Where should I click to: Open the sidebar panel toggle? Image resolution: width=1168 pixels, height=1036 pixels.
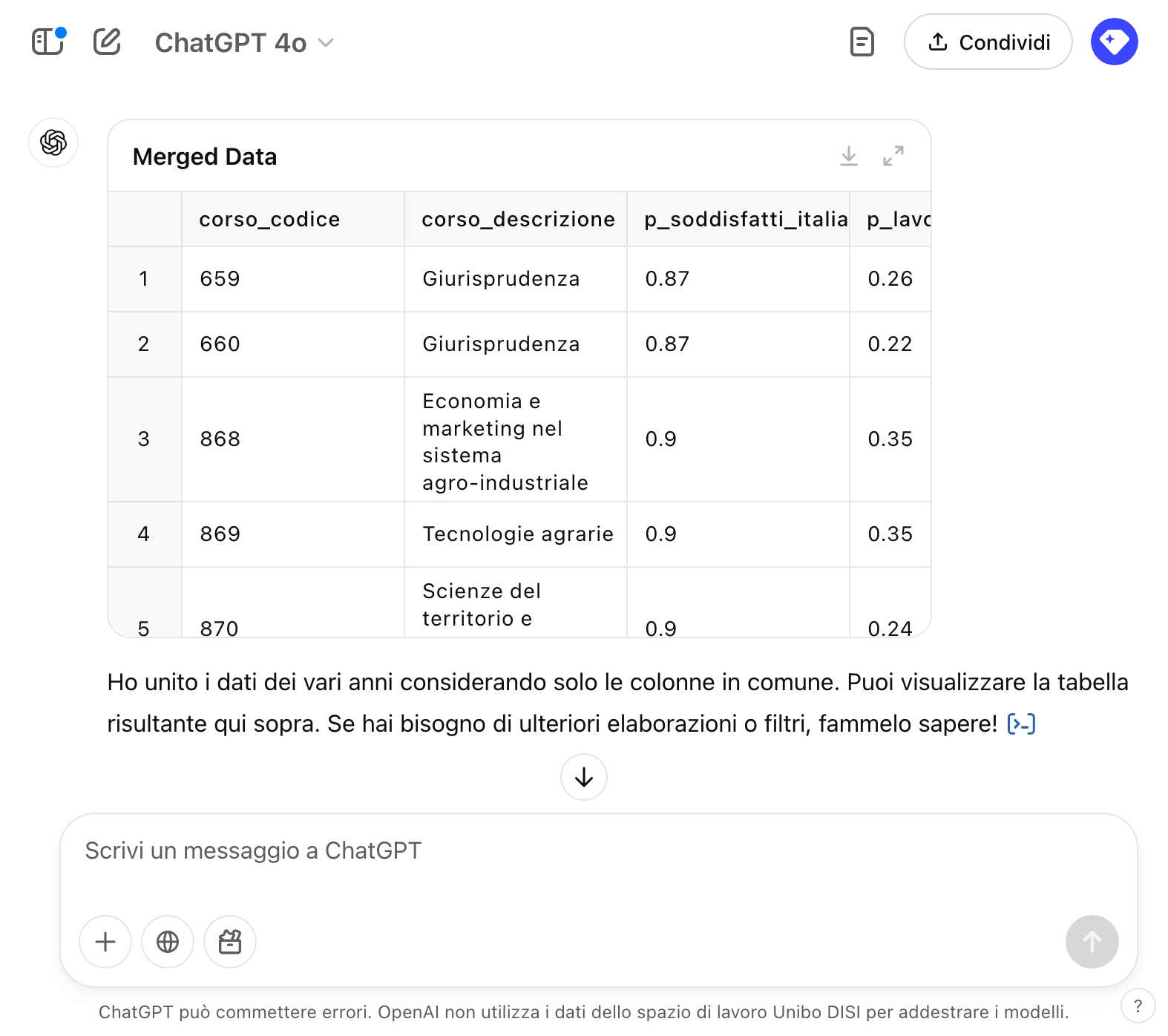[48, 42]
